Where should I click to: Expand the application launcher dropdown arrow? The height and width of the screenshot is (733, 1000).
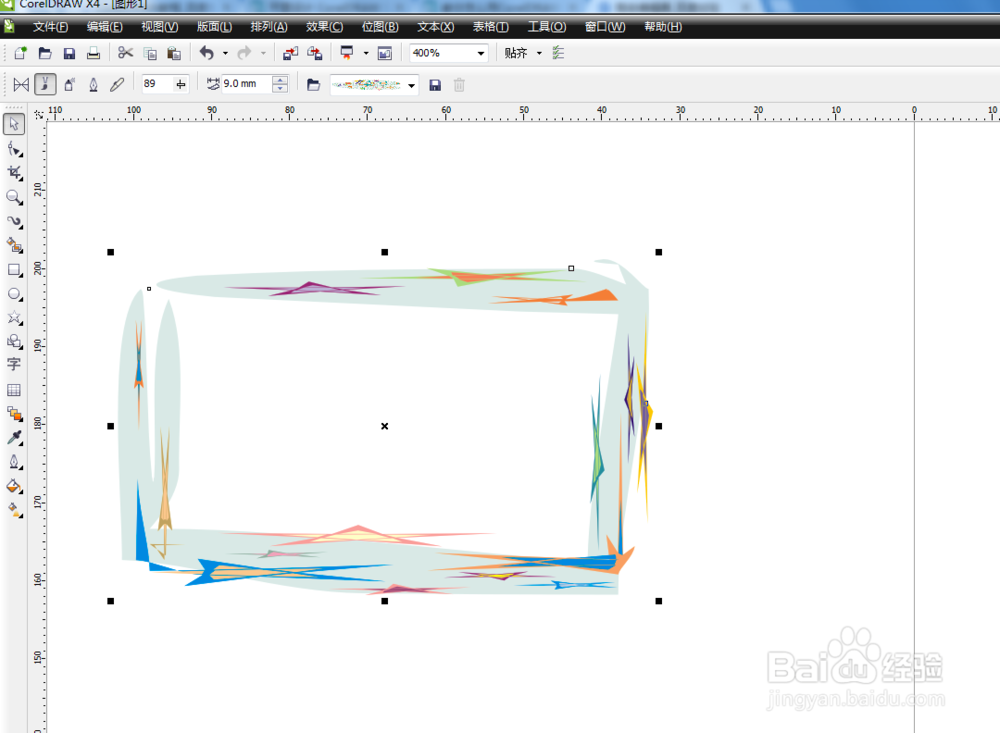point(366,53)
